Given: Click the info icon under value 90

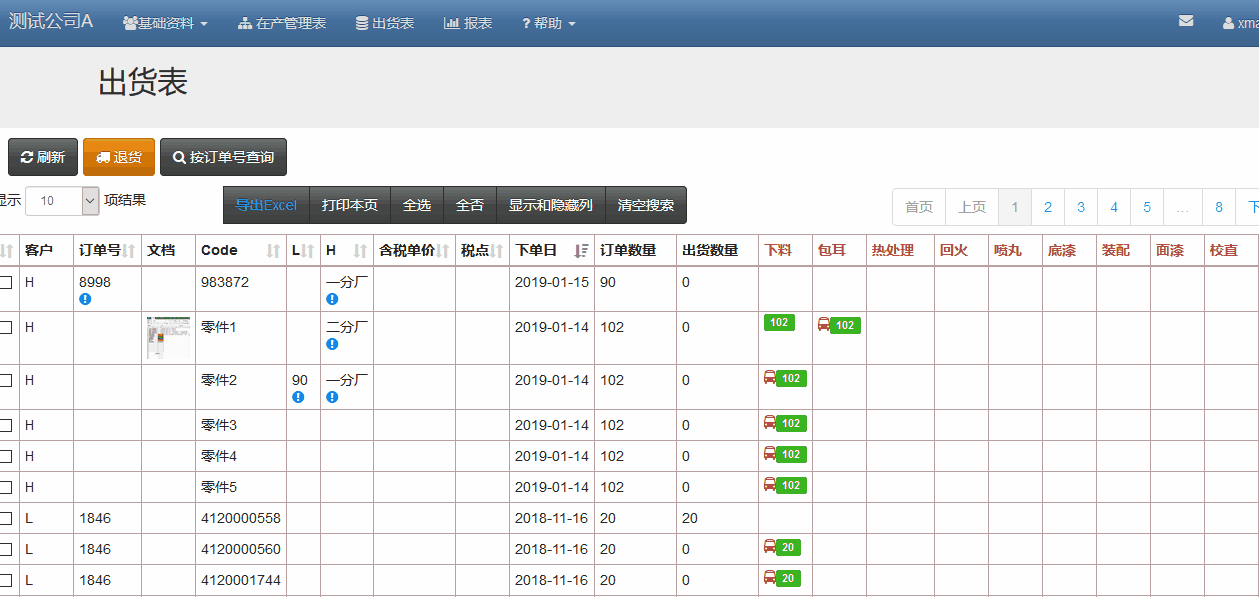Looking at the screenshot, I should point(298,397).
